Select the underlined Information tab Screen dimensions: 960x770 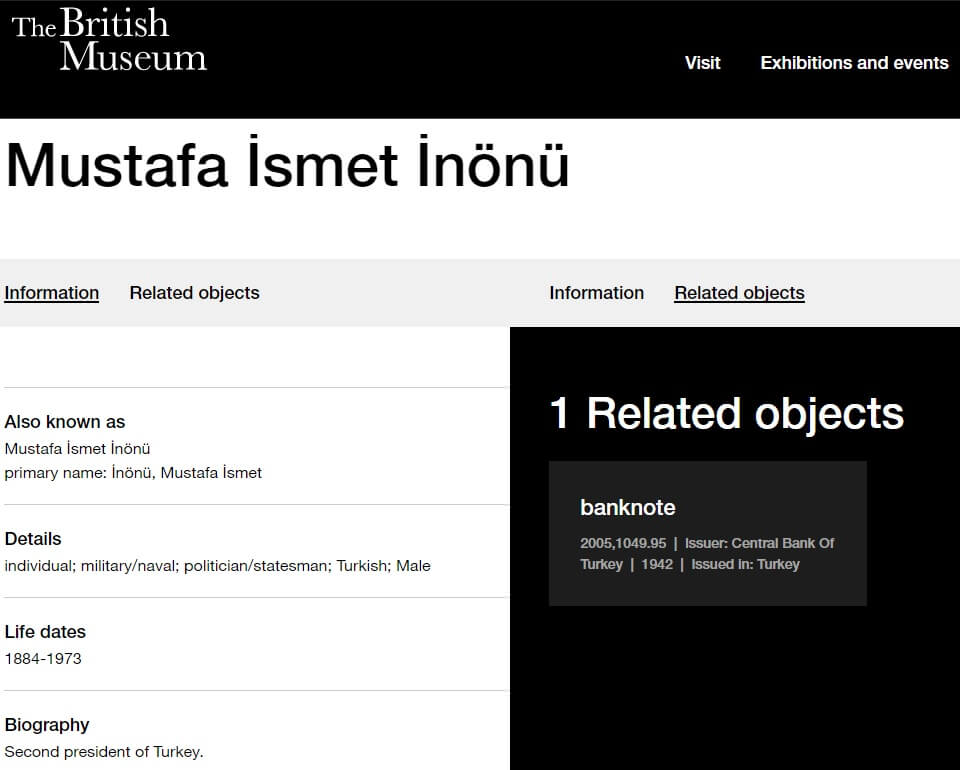tap(52, 293)
